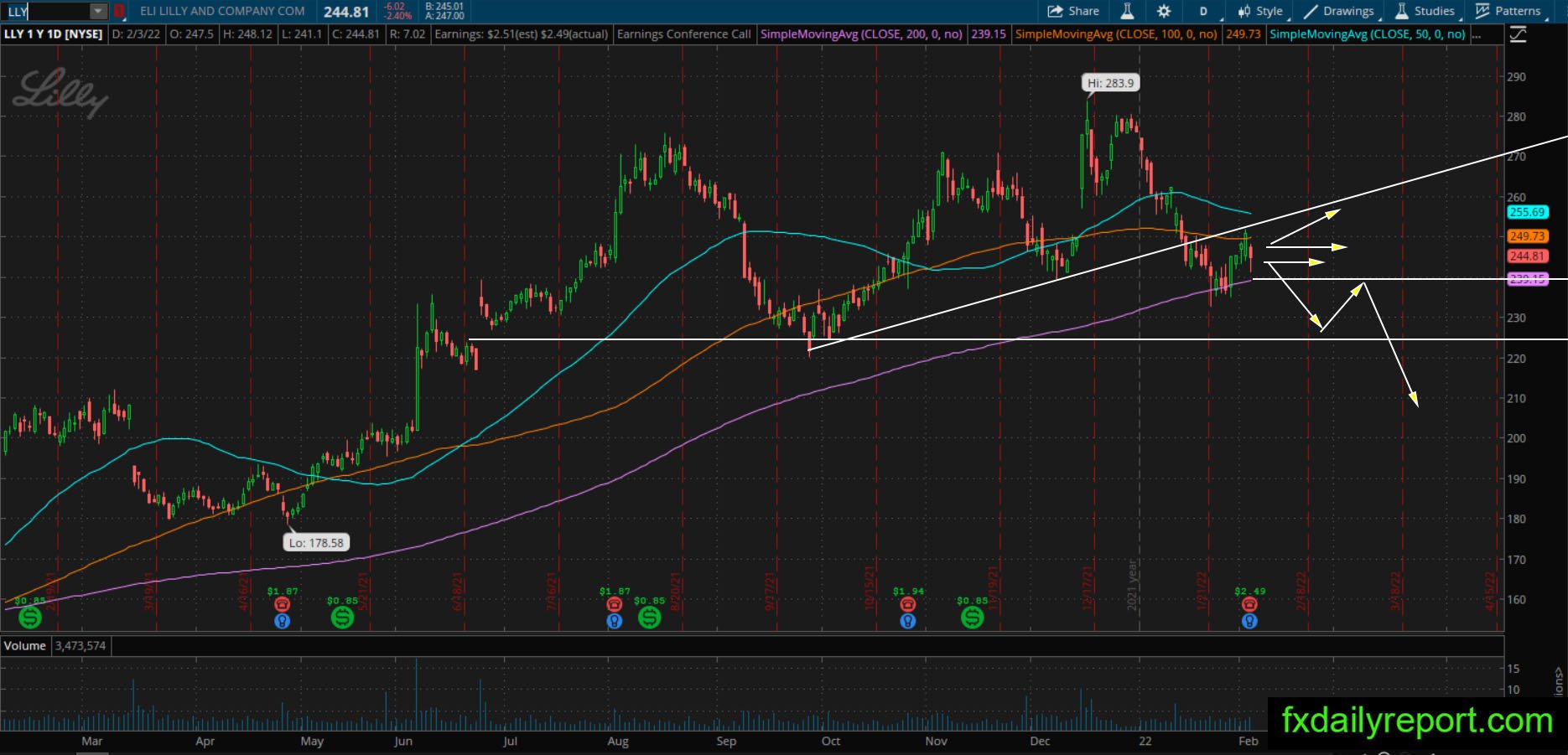
Task: Click the ellipsis after study labels
Action: point(1476,34)
